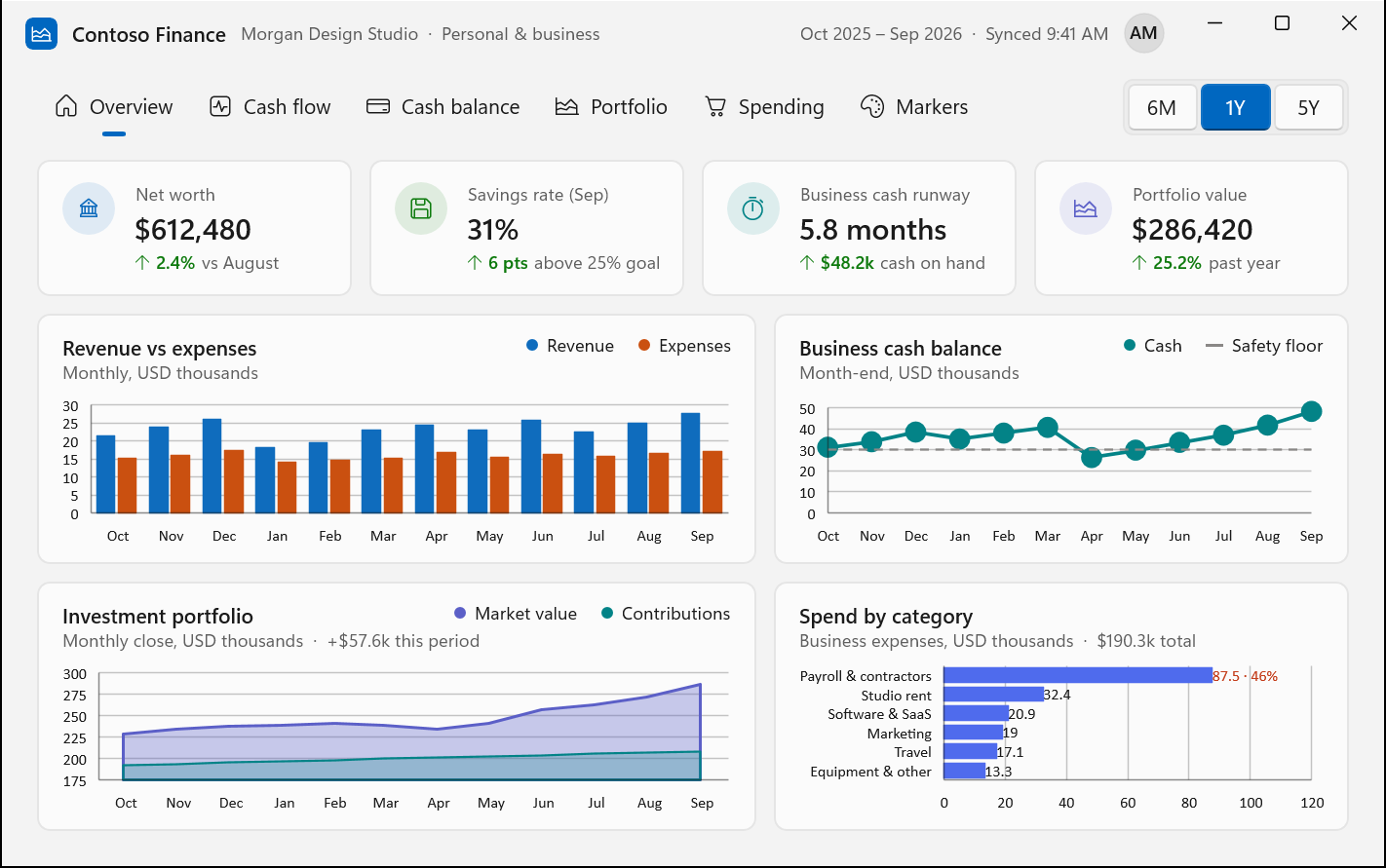Select the Cash balance card icon
The height and width of the screenshot is (868, 1386).
pyautogui.click(x=378, y=106)
